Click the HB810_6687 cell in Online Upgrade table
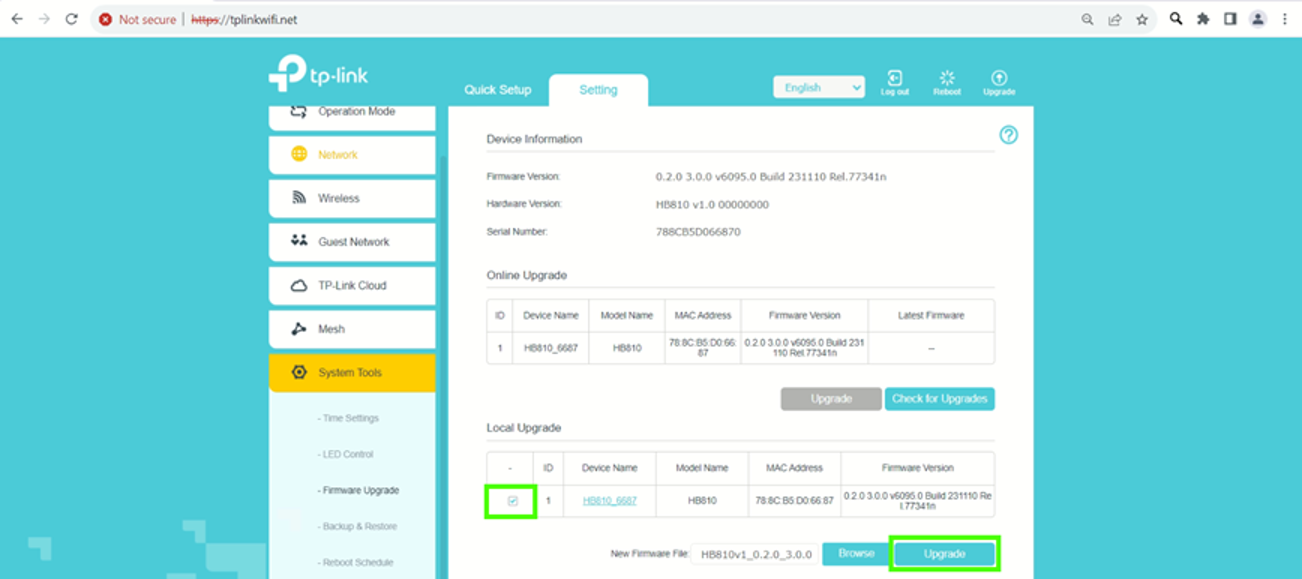 coord(551,348)
